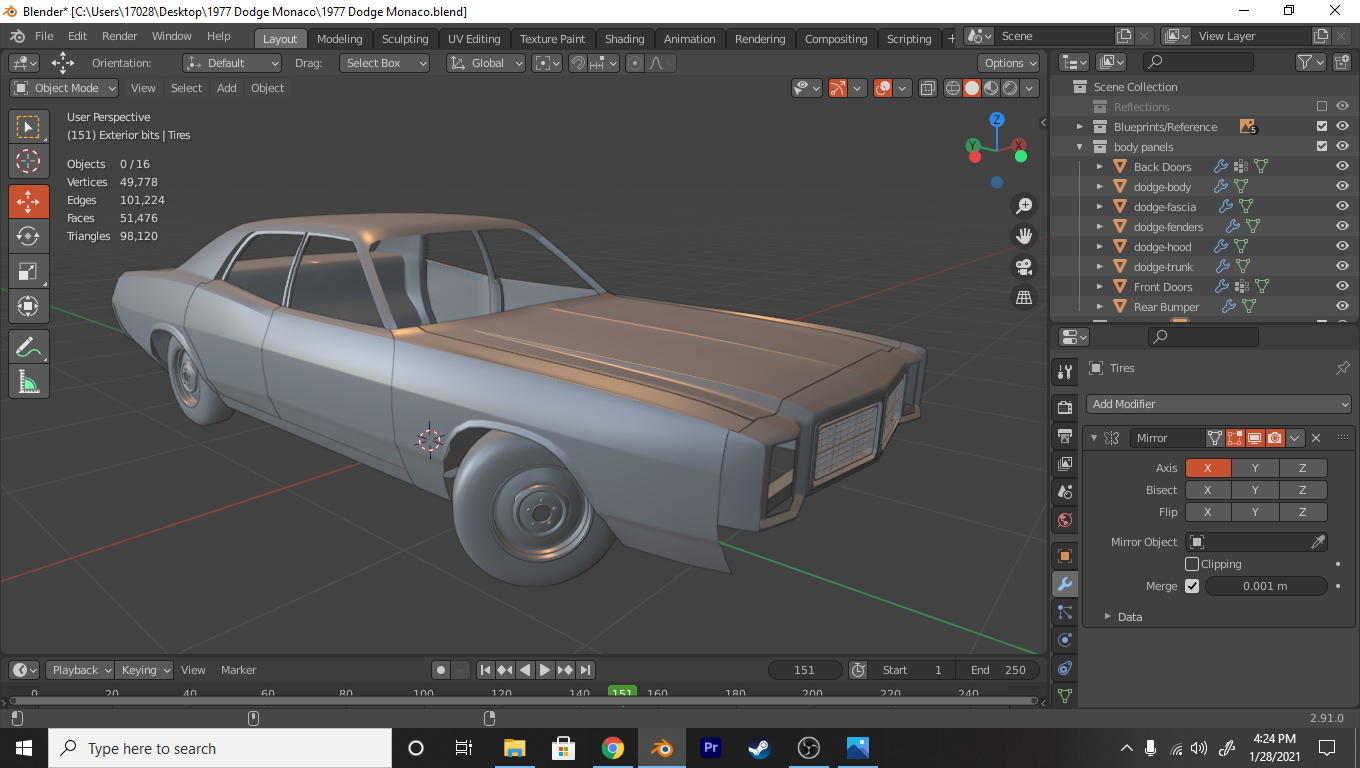Remove the Mirror modifier with X
Viewport: 1360px width, 768px height.
point(1316,438)
